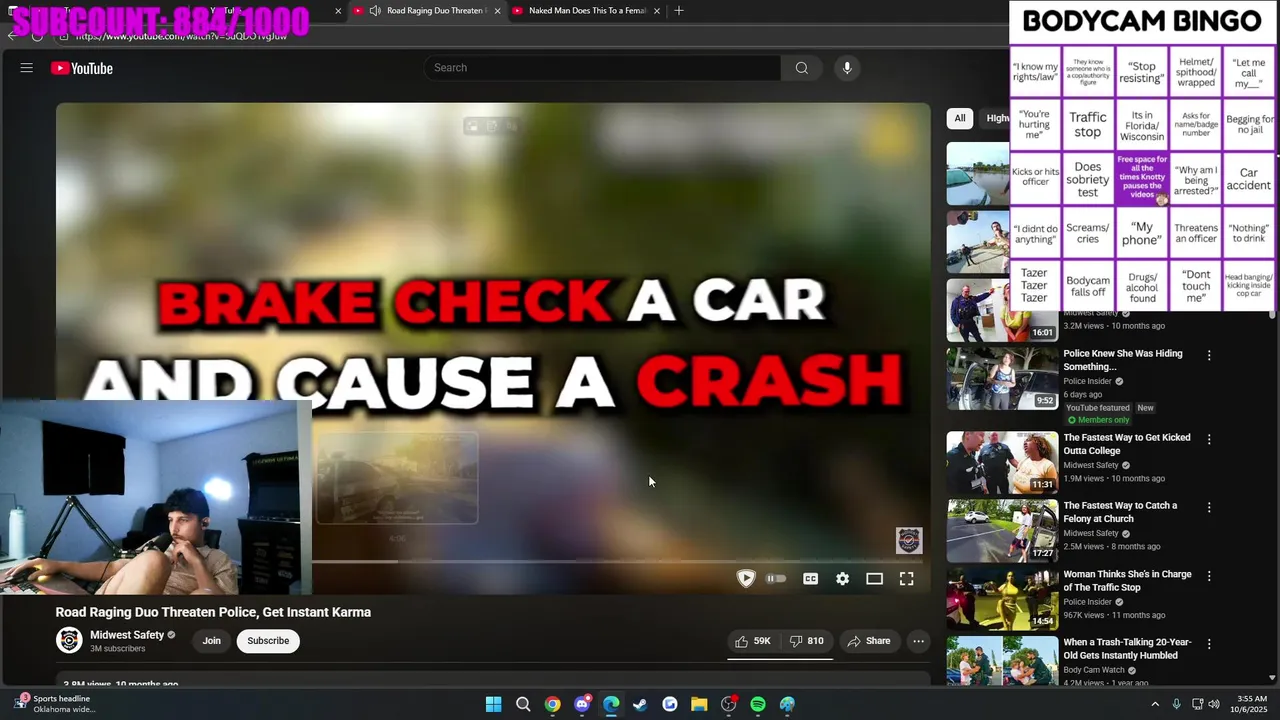Open the YouTube guide hamburger menu

click(x=27, y=68)
